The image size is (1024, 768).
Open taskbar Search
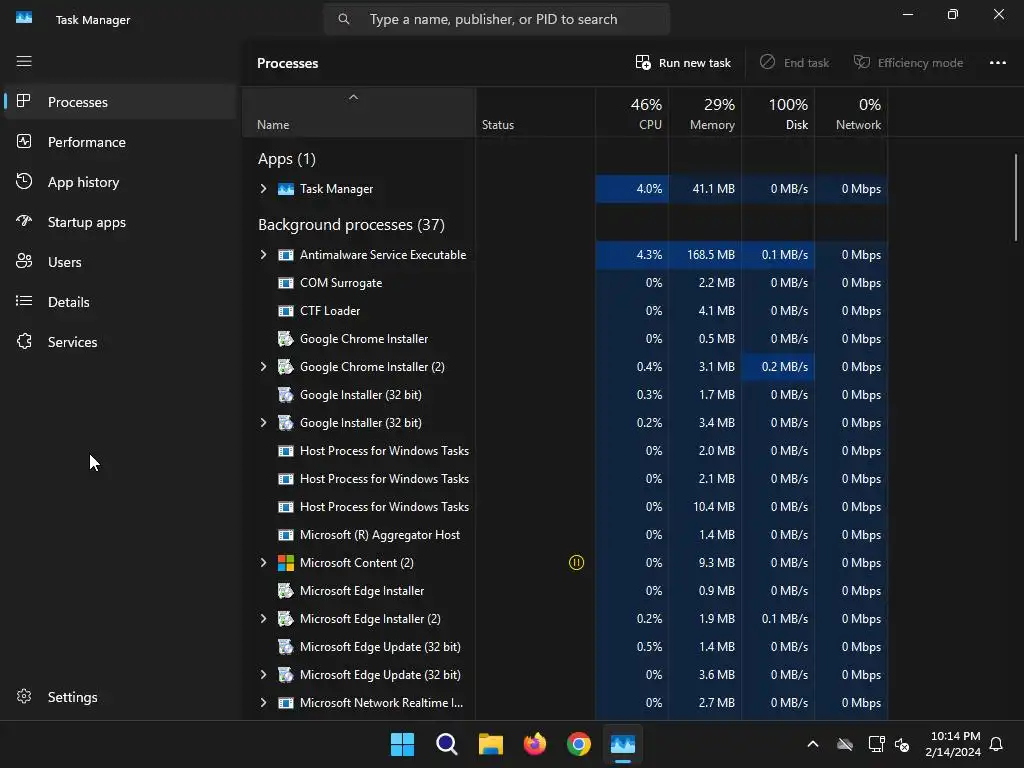[447, 744]
